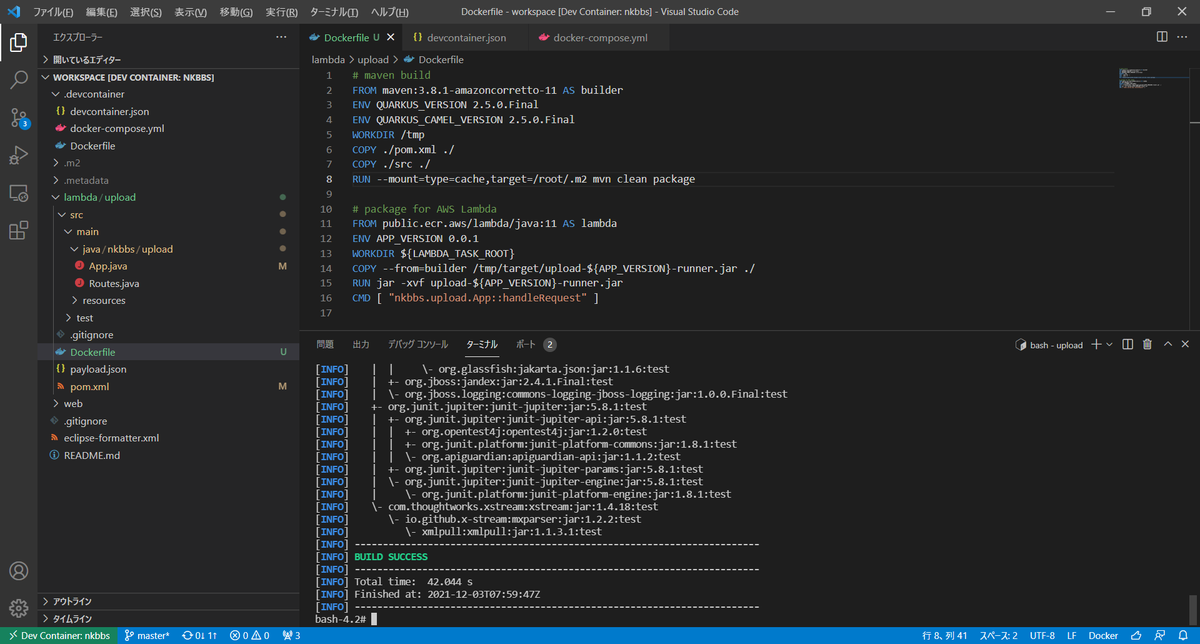Screen dimensions: 1200x644
Task: Click 行 8, 列 41 cursor position
Action: coord(944,635)
